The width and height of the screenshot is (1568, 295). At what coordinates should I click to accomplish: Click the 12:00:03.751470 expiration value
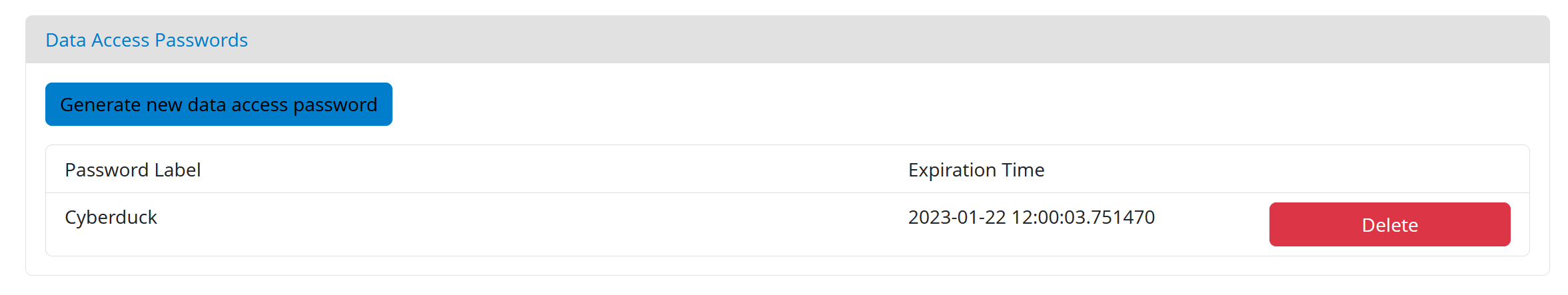pyautogui.click(x=1083, y=218)
